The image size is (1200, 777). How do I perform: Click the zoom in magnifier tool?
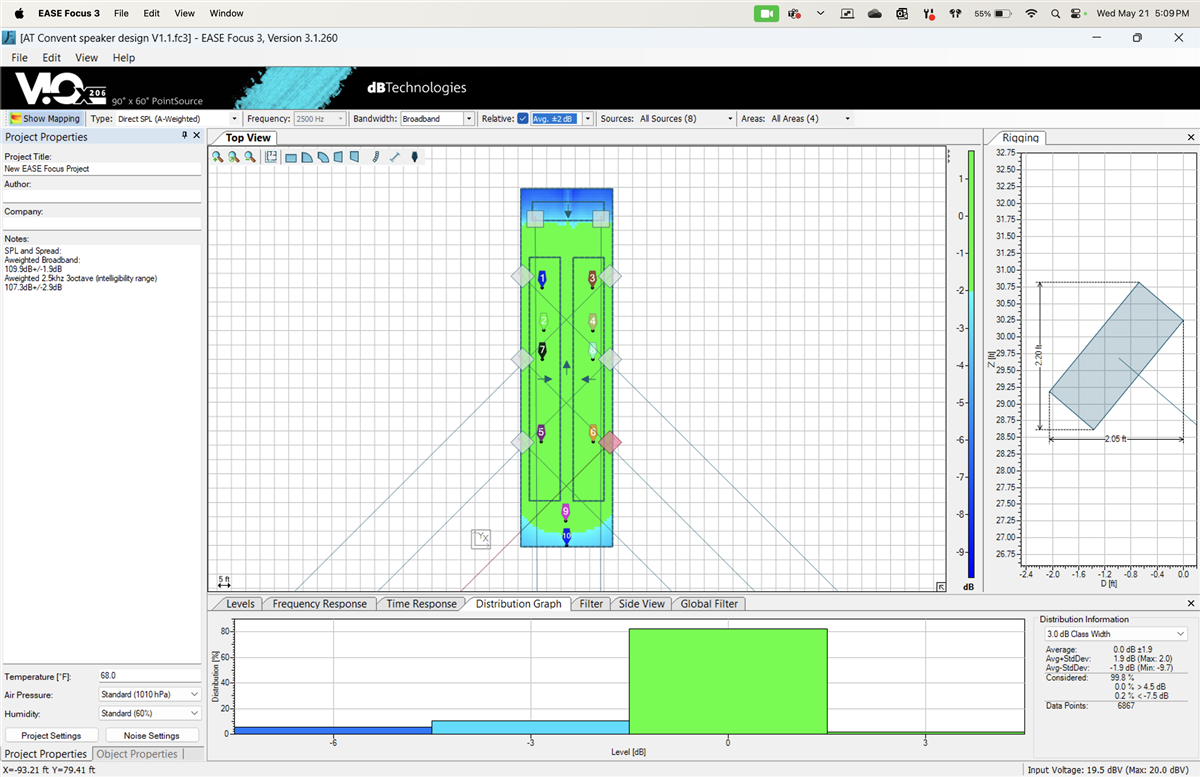pyautogui.click(x=217, y=157)
